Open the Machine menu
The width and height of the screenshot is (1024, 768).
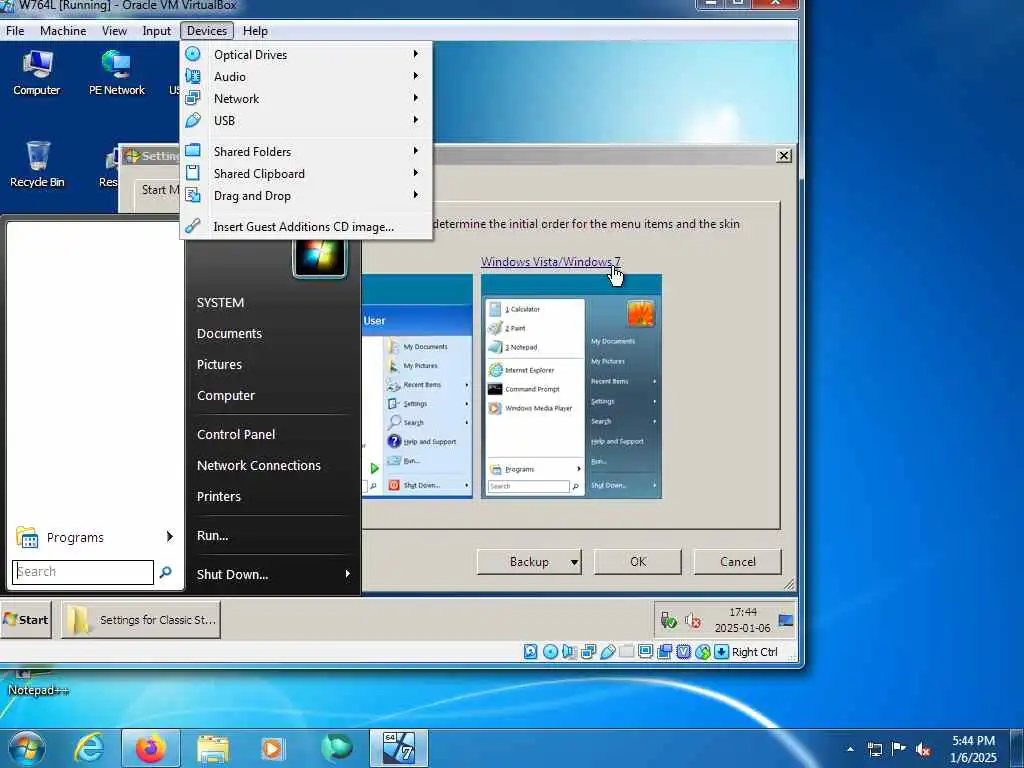[63, 31]
